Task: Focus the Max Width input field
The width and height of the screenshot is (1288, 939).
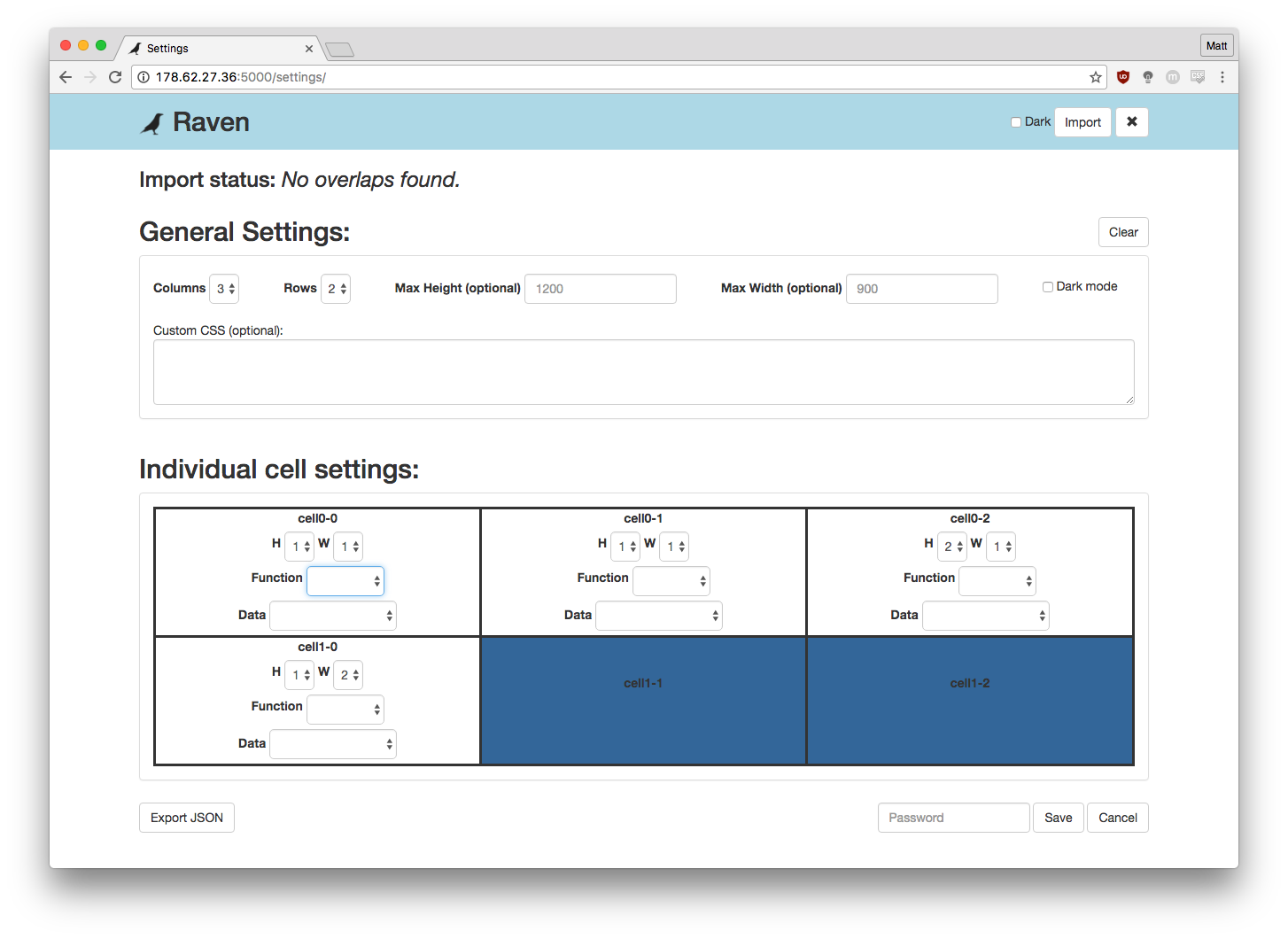Action: (922, 289)
